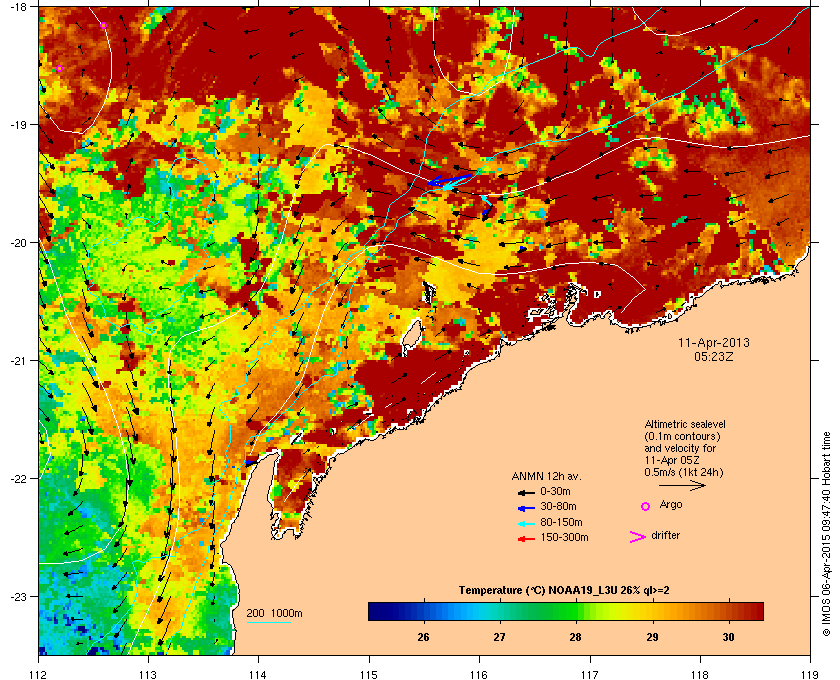Click the dark blue end of temperature colorbar
This screenshot has width=840, height=680.
375,611
